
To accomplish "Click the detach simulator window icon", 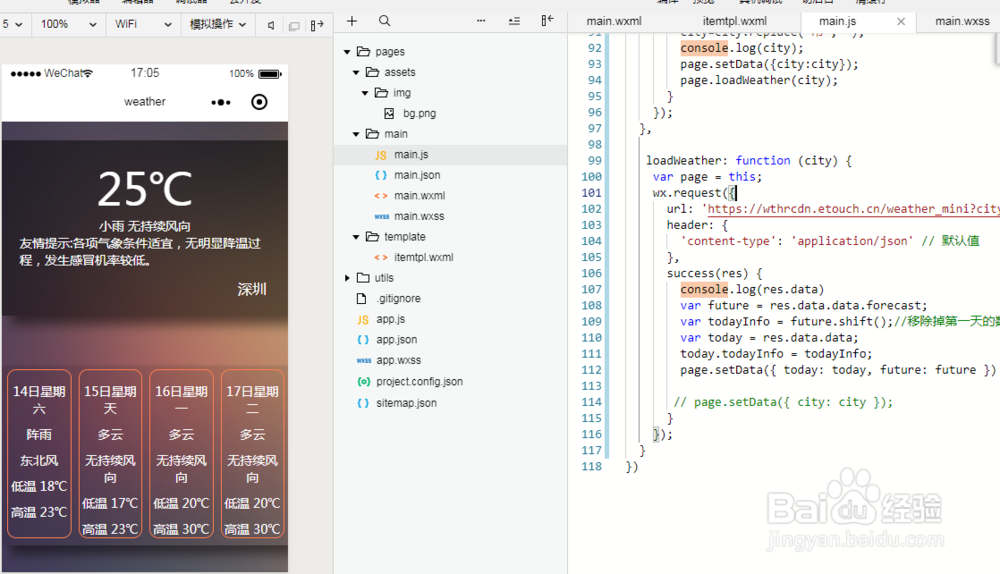I will coord(294,26).
